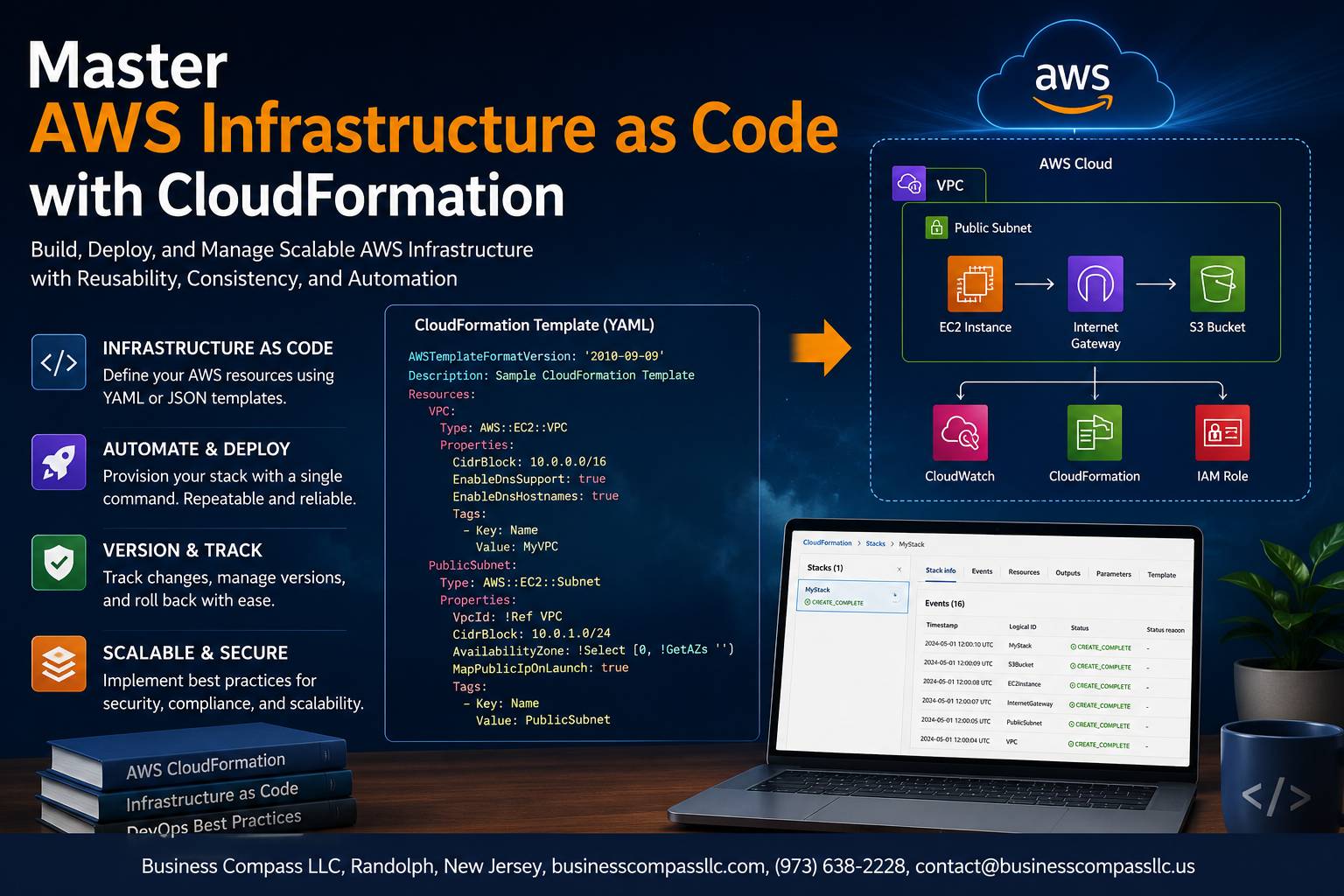Open the Parameters tab
This screenshot has height=896, width=1344.
point(1113,574)
